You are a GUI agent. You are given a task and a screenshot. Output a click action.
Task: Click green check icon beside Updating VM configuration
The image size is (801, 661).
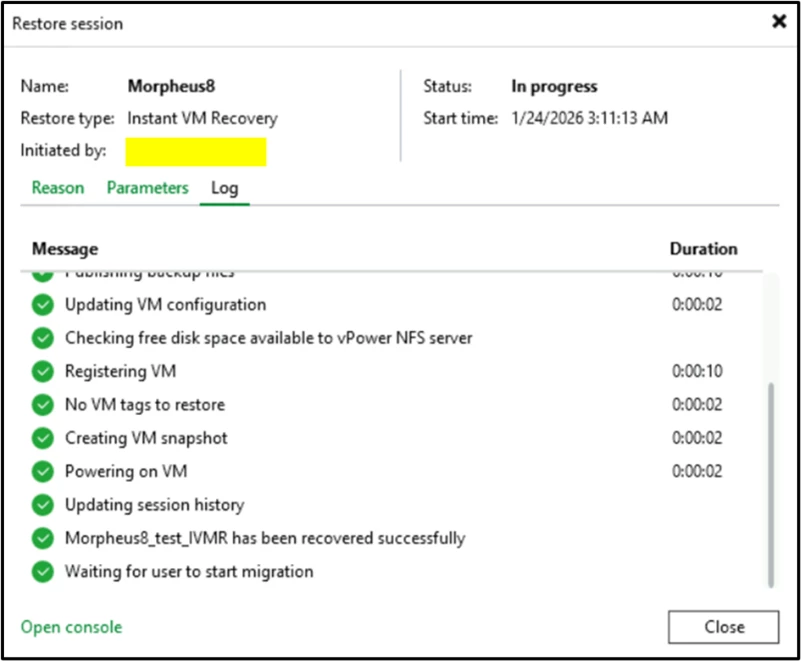[42, 304]
